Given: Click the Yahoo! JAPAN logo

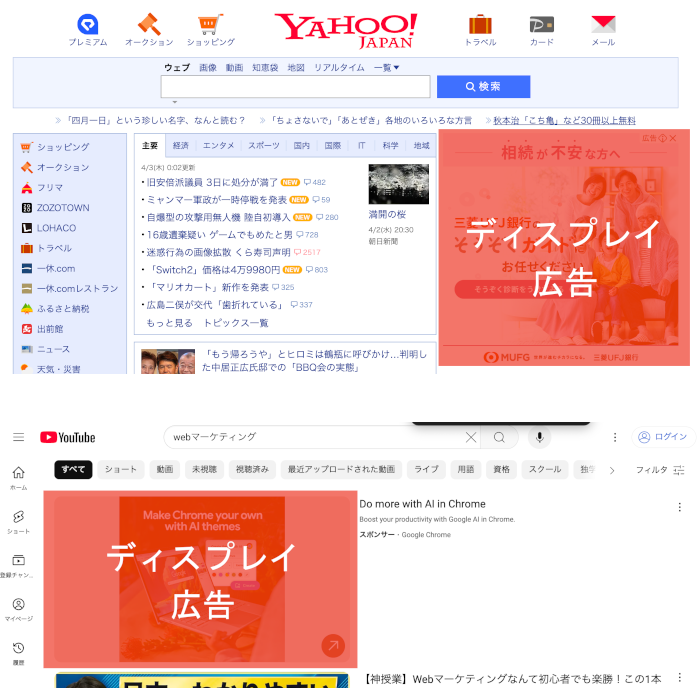Looking at the screenshot, I should (346, 30).
